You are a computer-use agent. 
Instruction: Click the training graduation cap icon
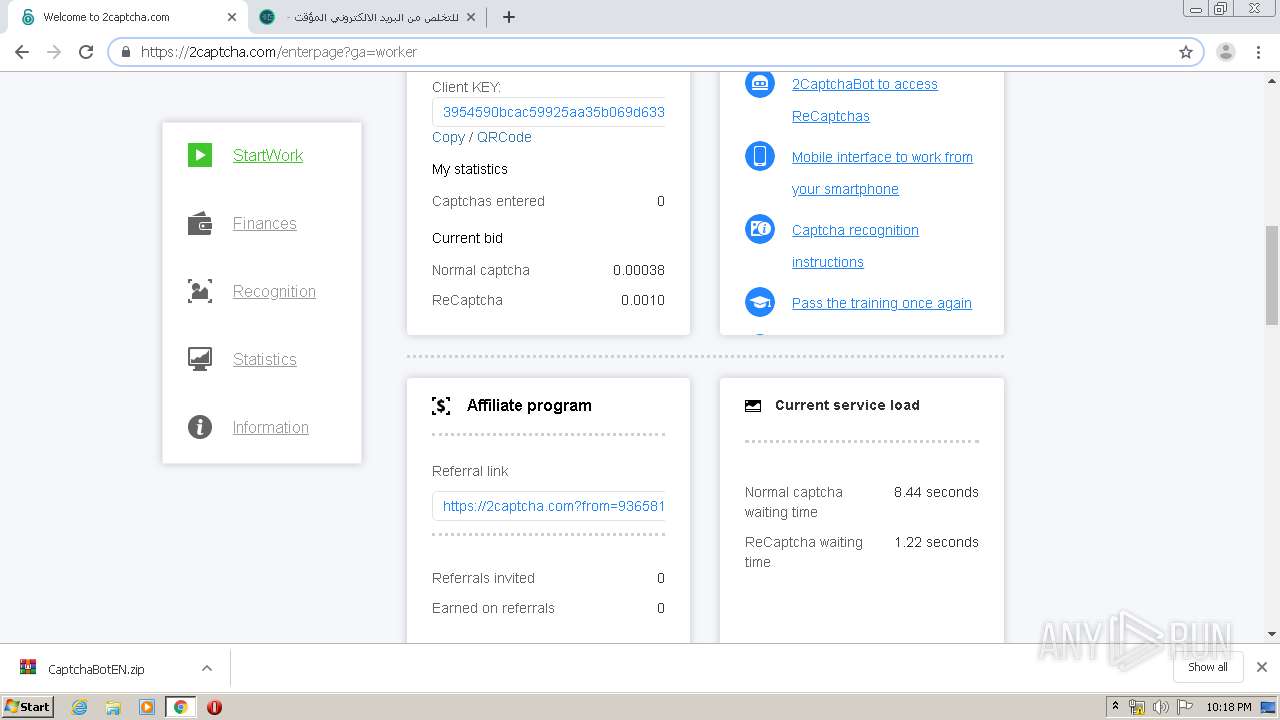tap(760, 302)
